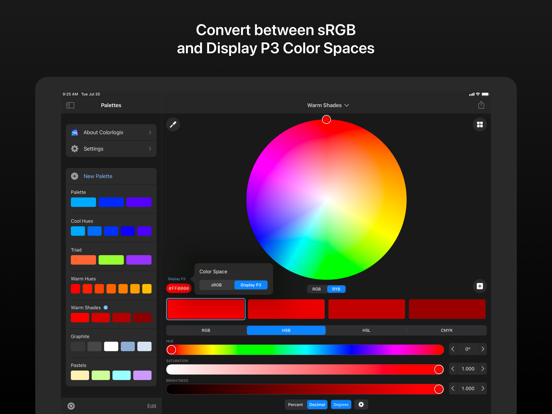Choose the Decimal value format
The width and height of the screenshot is (552, 414).
317,404
